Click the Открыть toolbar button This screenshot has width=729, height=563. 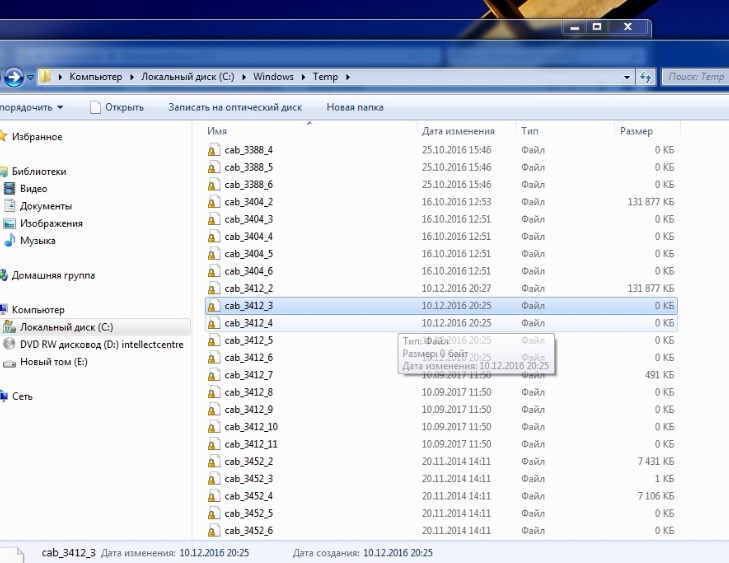[x=117, y=107]
